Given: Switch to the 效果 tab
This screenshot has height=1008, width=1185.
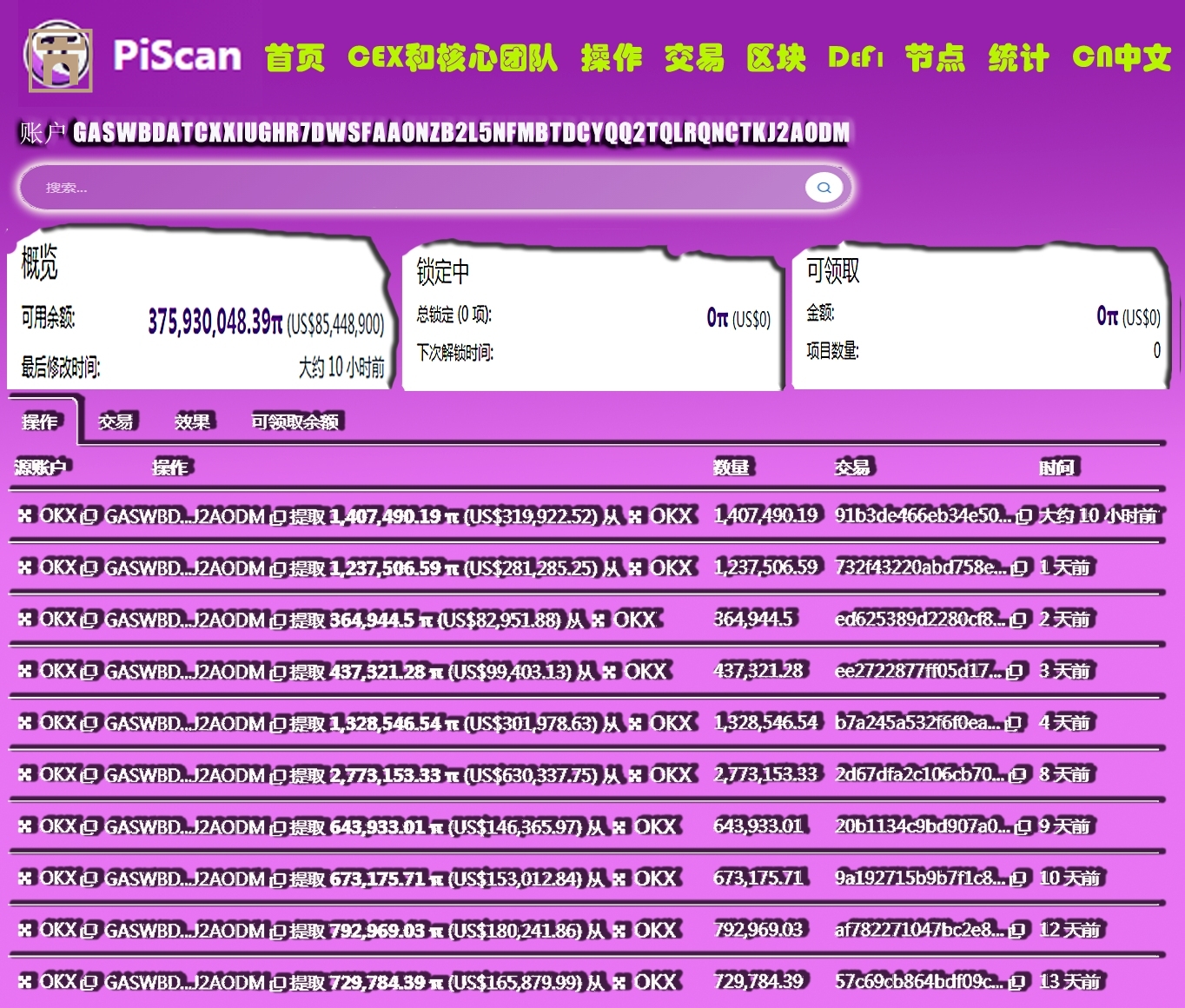Looking at the screenshot, I should pos(192,422).
